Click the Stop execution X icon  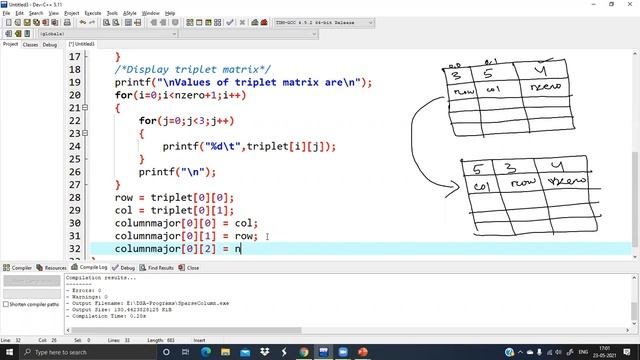242,22
